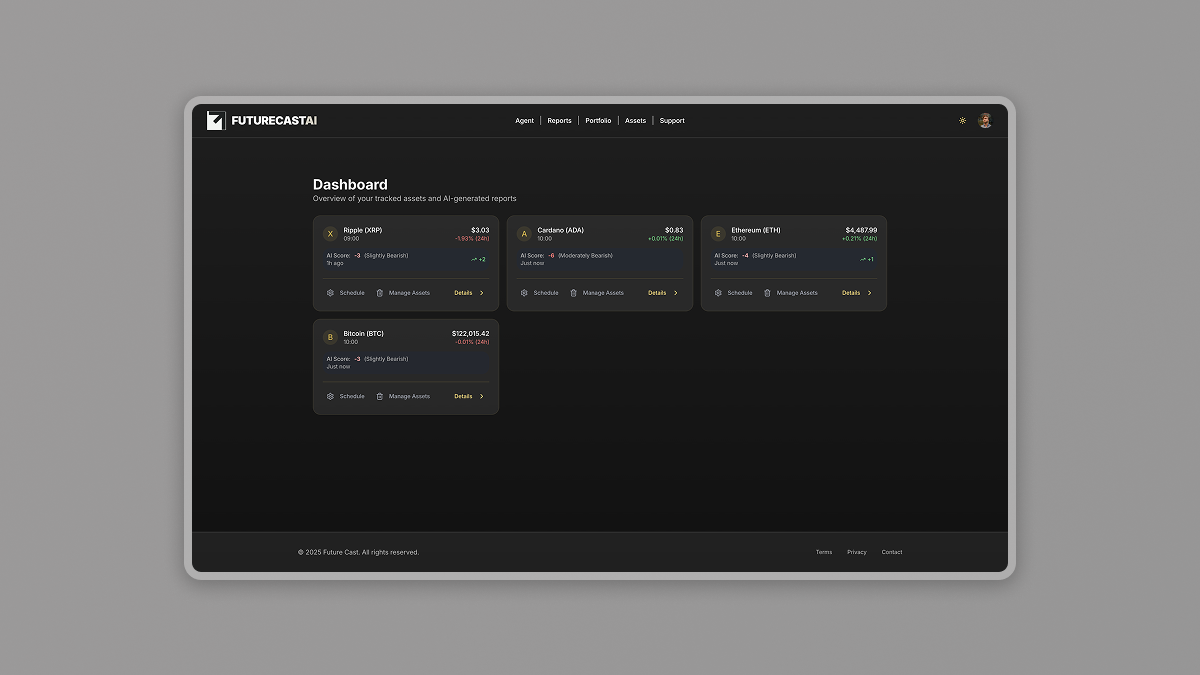Click the trash icon on Bitcoin card

[x=380, y=396]
